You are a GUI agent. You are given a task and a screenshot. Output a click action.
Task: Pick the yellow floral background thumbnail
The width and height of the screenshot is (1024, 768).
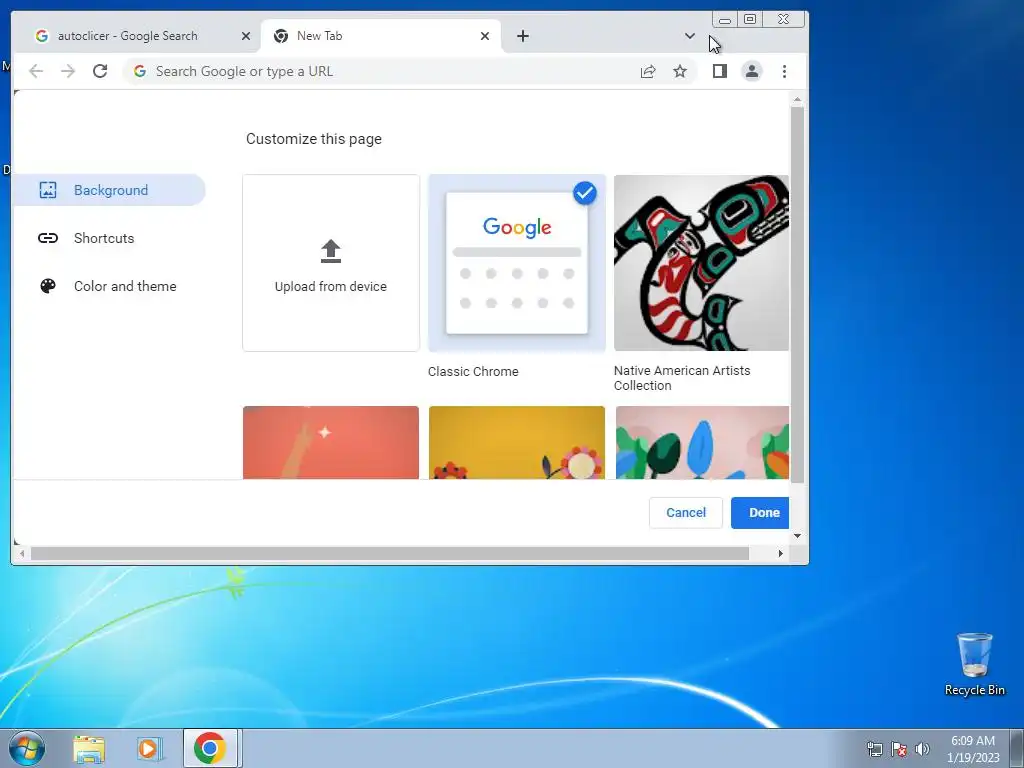point(517,442)
